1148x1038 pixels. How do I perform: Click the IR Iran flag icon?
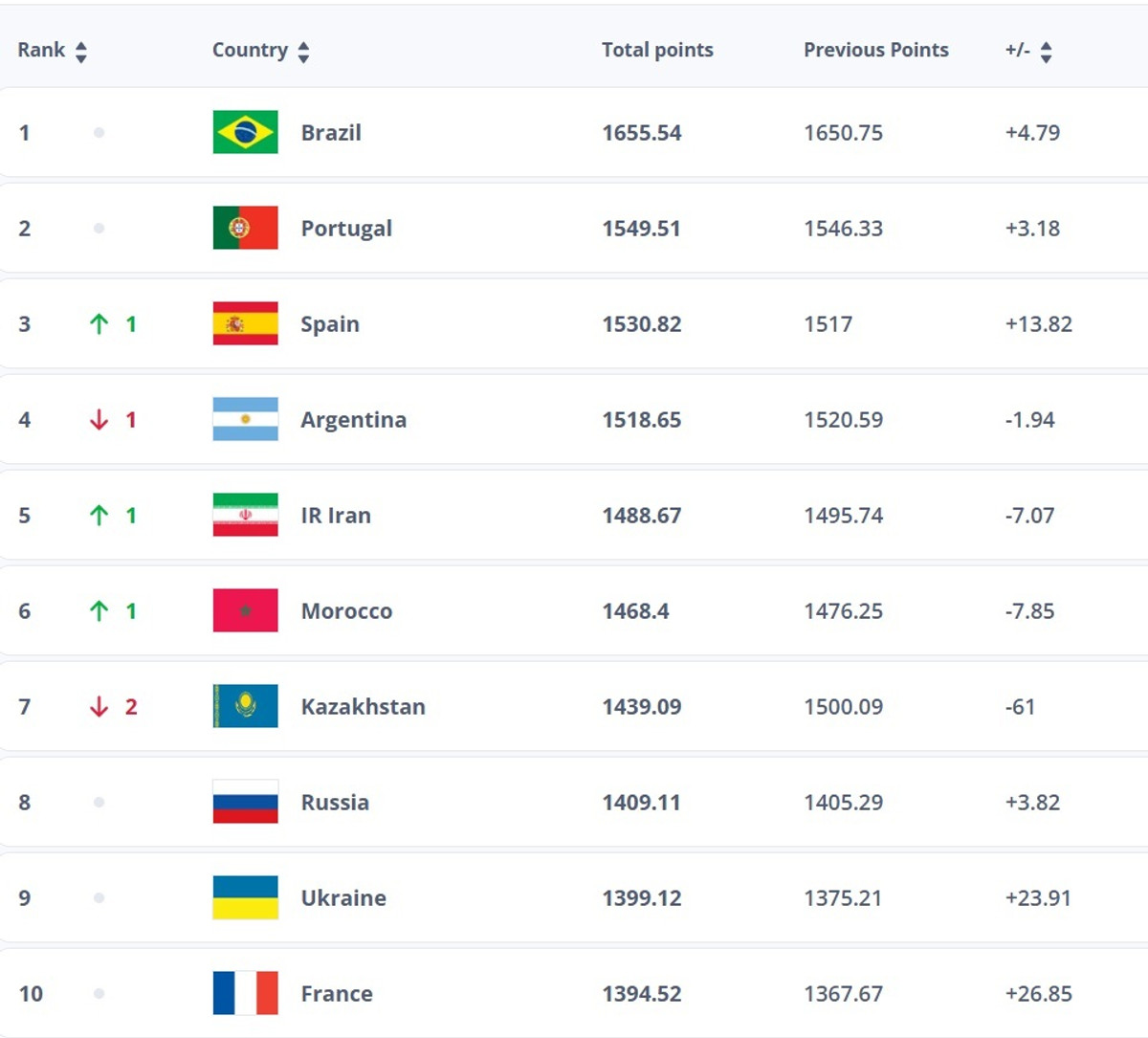click(245, 515)
